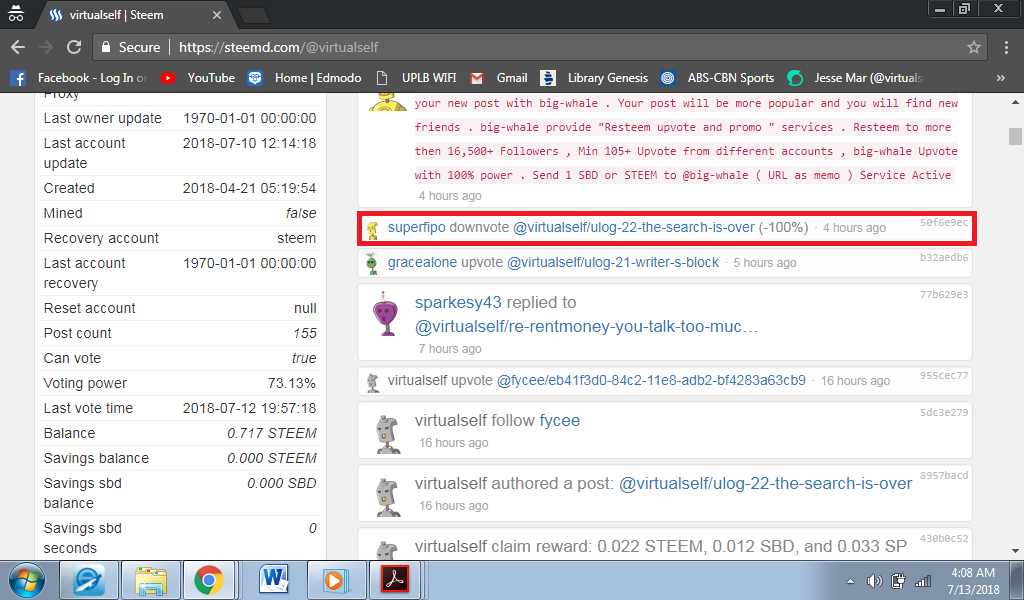
Task: Open Internet Explorer from the taskbar
Action: click(x=89, y=580)
